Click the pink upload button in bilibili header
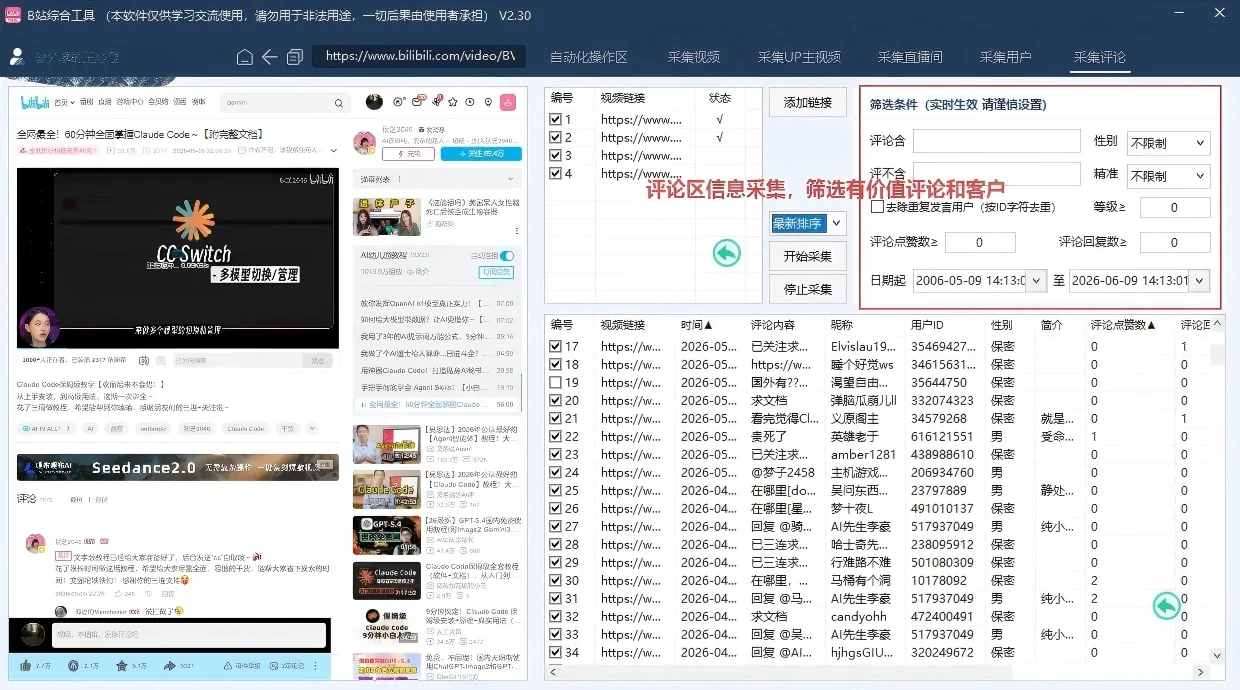Screen dimensions: 1240x690 point(508,102)
